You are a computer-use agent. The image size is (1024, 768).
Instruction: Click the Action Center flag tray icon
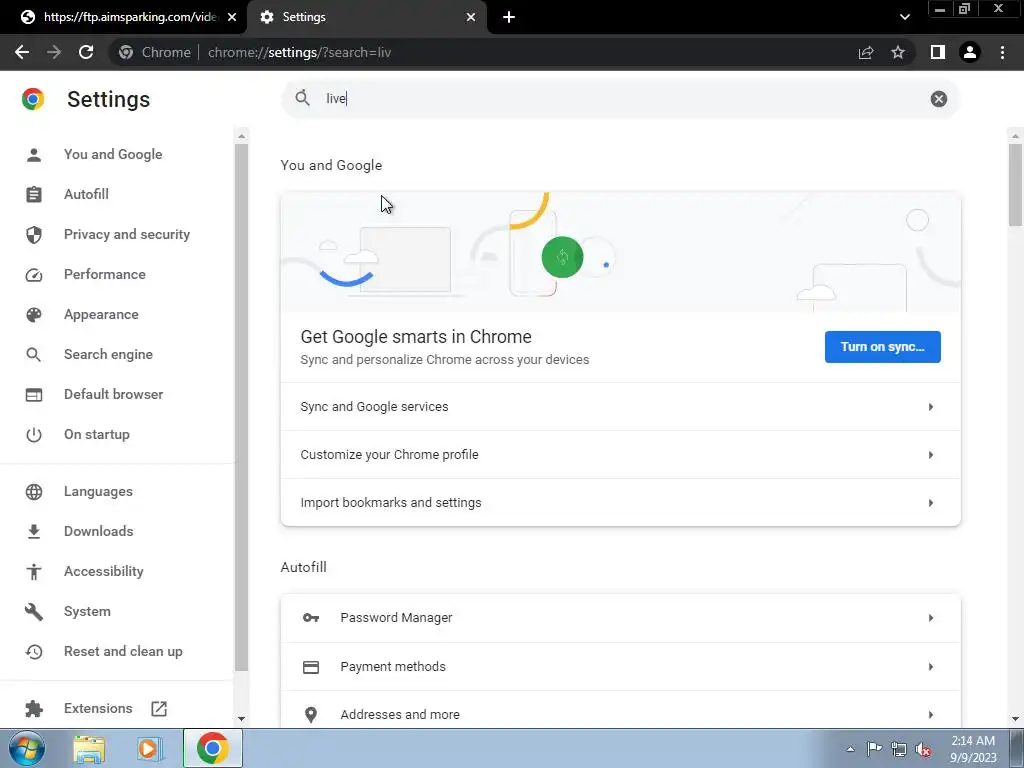pos(874,748)
